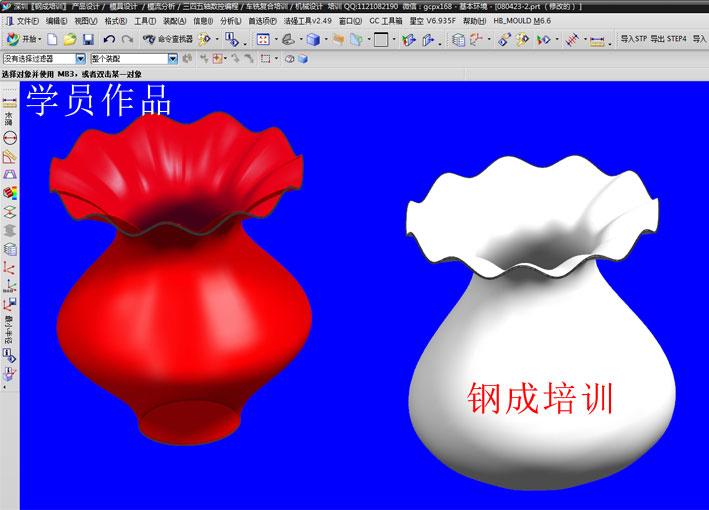Open the Preferences menu (首选项)
Image resolution: width=709 pixels, height=510 pixels.
(263, 21)
